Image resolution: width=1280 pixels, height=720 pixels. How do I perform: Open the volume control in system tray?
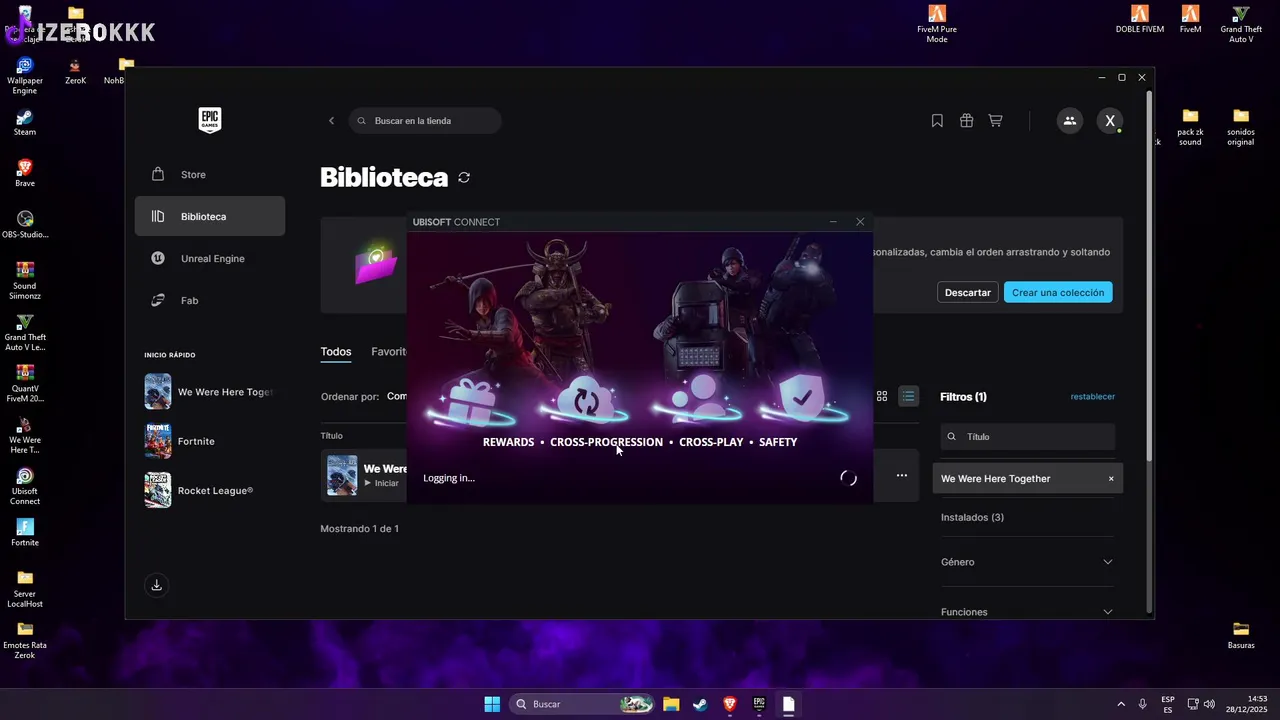coord(1210,704)
